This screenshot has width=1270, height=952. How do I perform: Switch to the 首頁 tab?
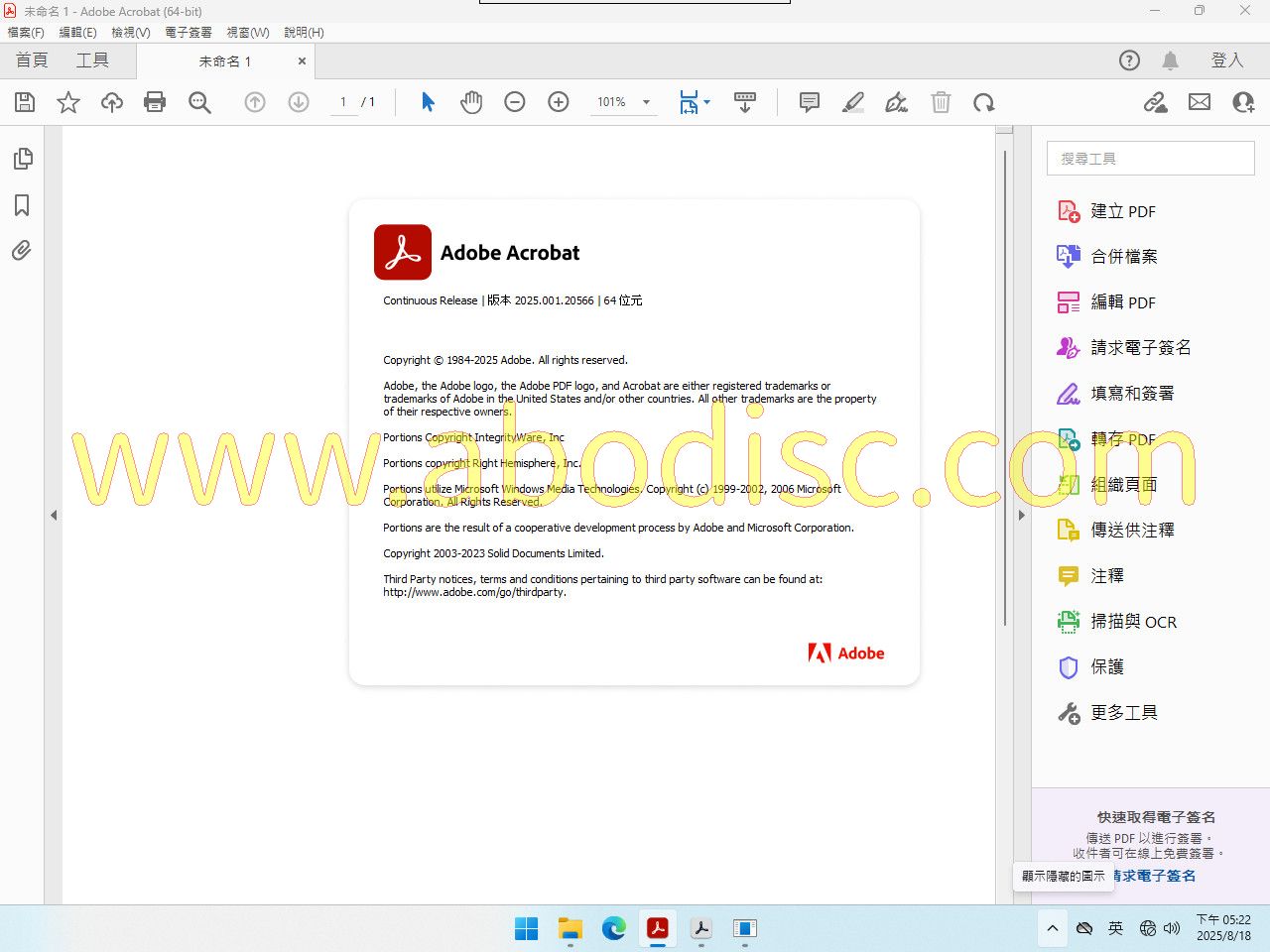point(32,60)
